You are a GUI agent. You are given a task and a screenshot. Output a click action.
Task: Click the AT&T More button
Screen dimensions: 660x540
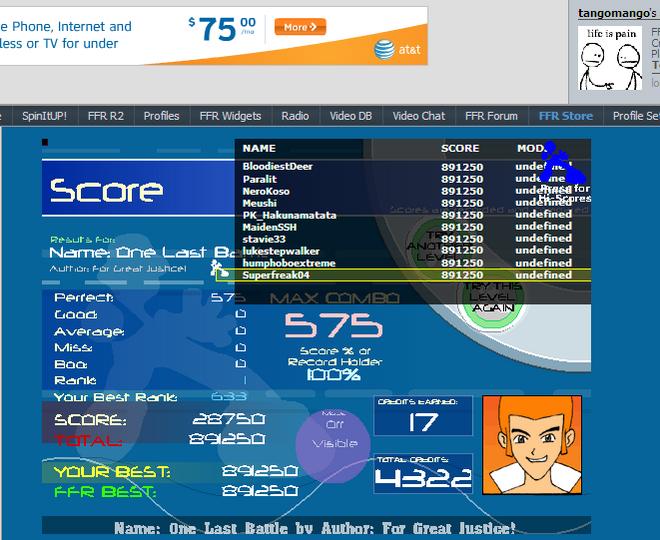click(300, 27)
